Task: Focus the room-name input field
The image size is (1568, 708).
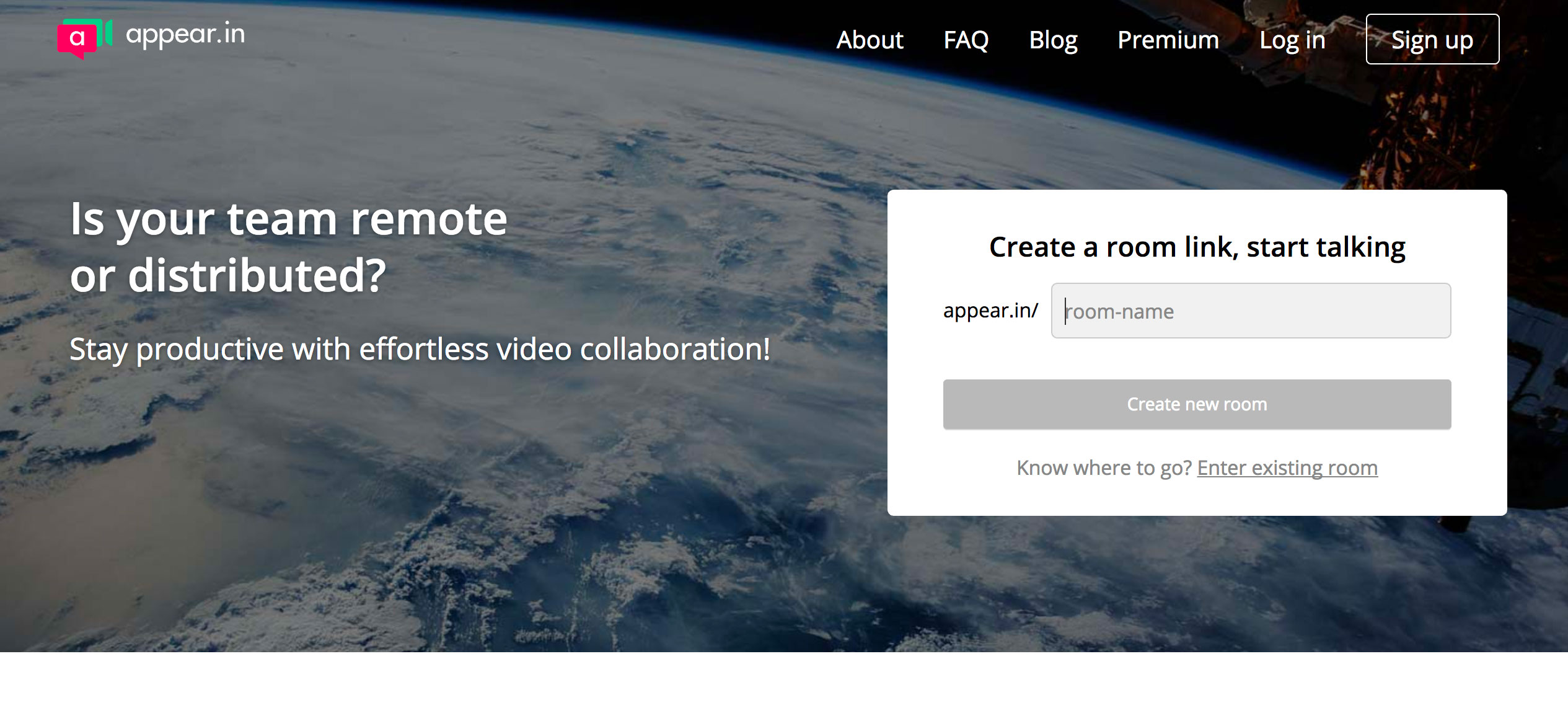Action: click(x=1251, y=311)
